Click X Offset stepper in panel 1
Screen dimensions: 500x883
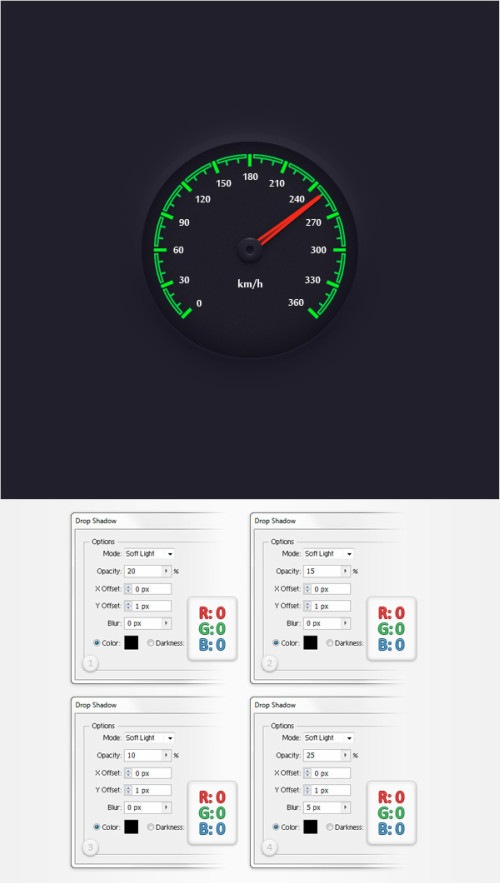(x=128, y=589)
